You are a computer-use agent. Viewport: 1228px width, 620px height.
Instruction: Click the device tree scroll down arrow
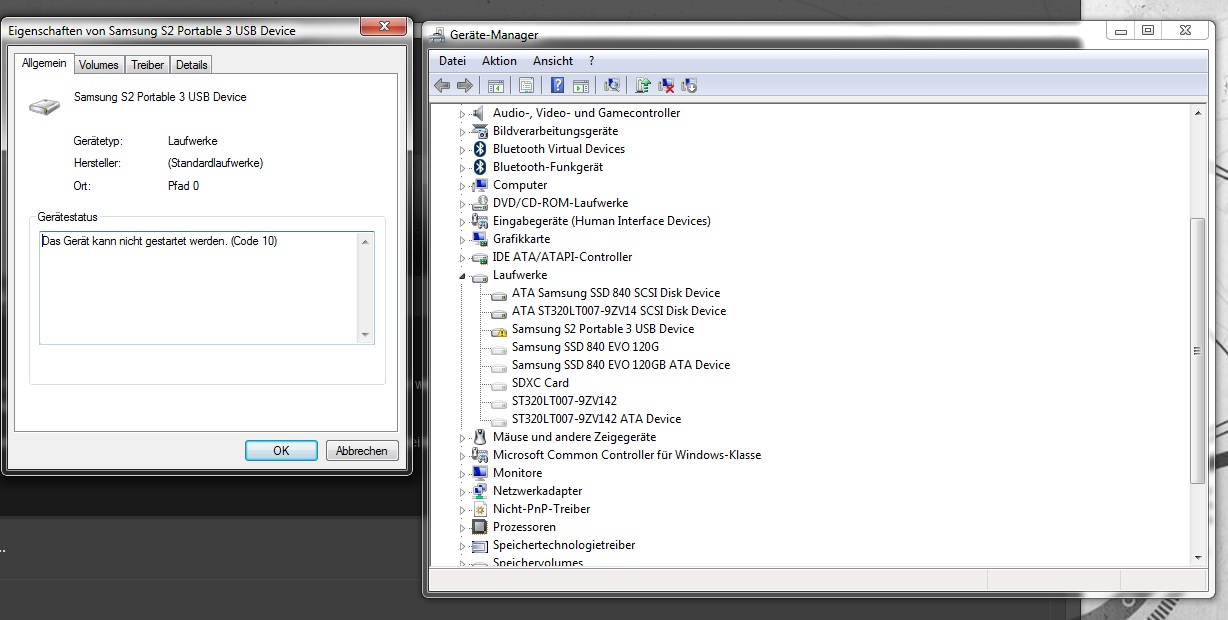coord(1198,556)
